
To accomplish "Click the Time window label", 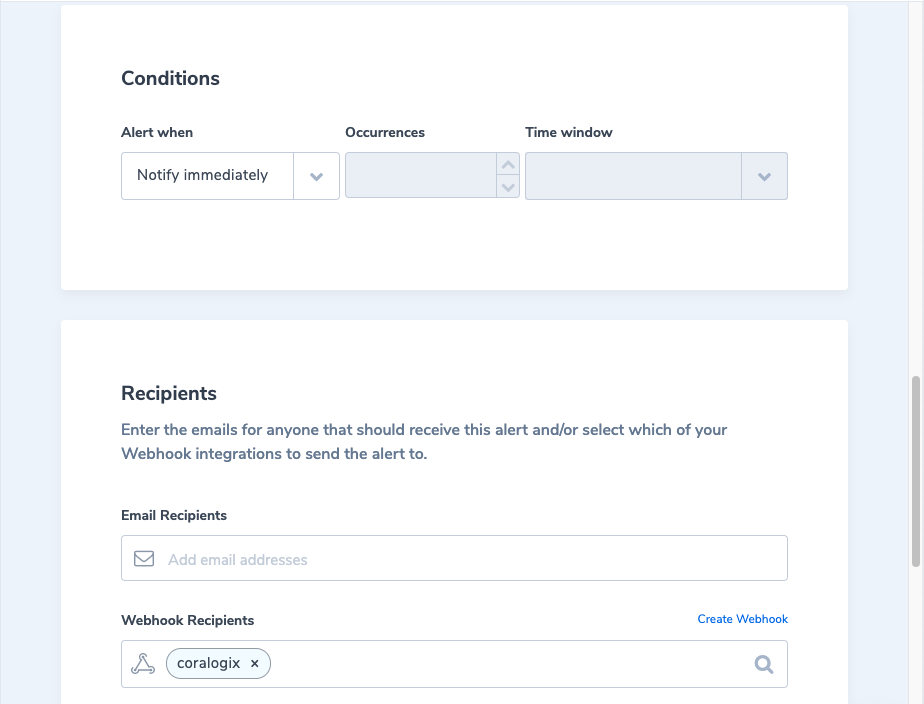I will 569,133.
